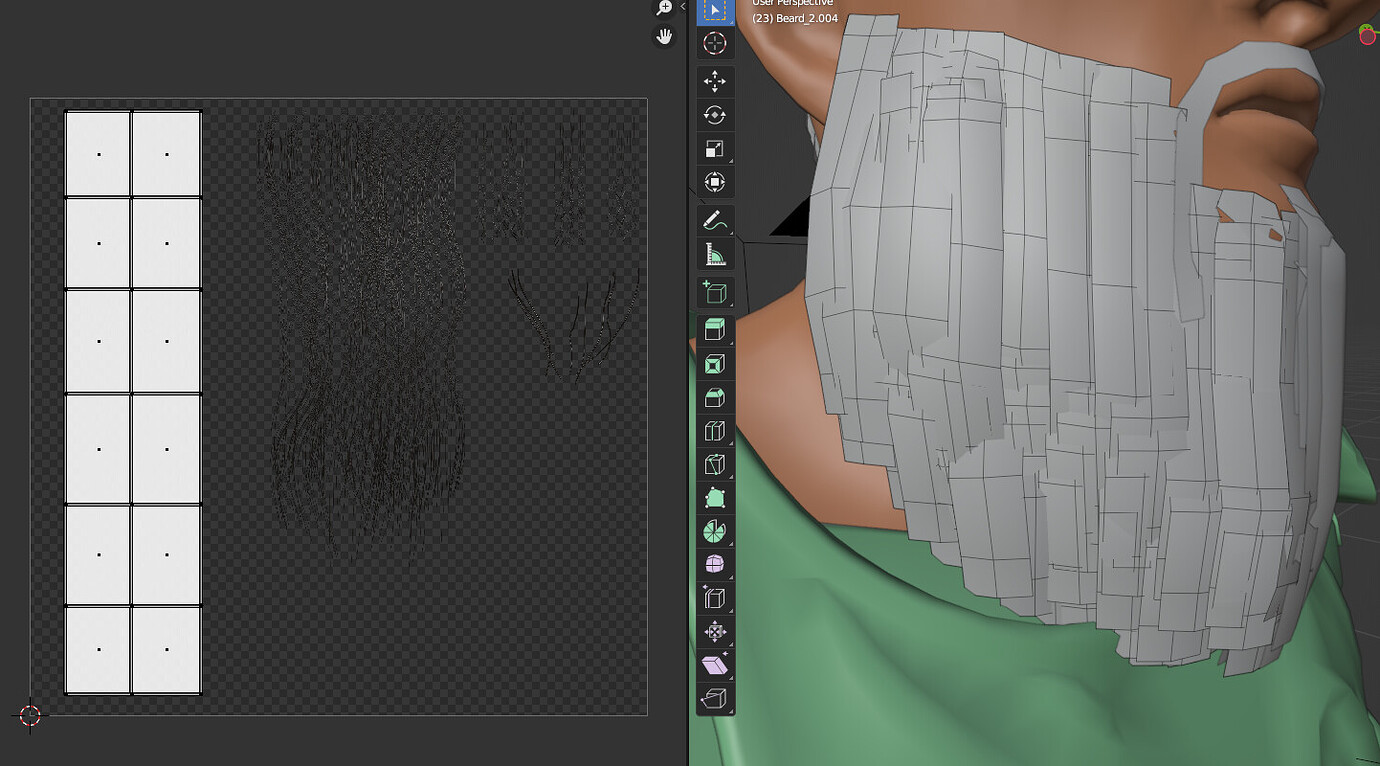This screenshot has height=766, width=1380.
Task: Pick the Shear tool
Action: pyautogui.click(x=714, y=666)
